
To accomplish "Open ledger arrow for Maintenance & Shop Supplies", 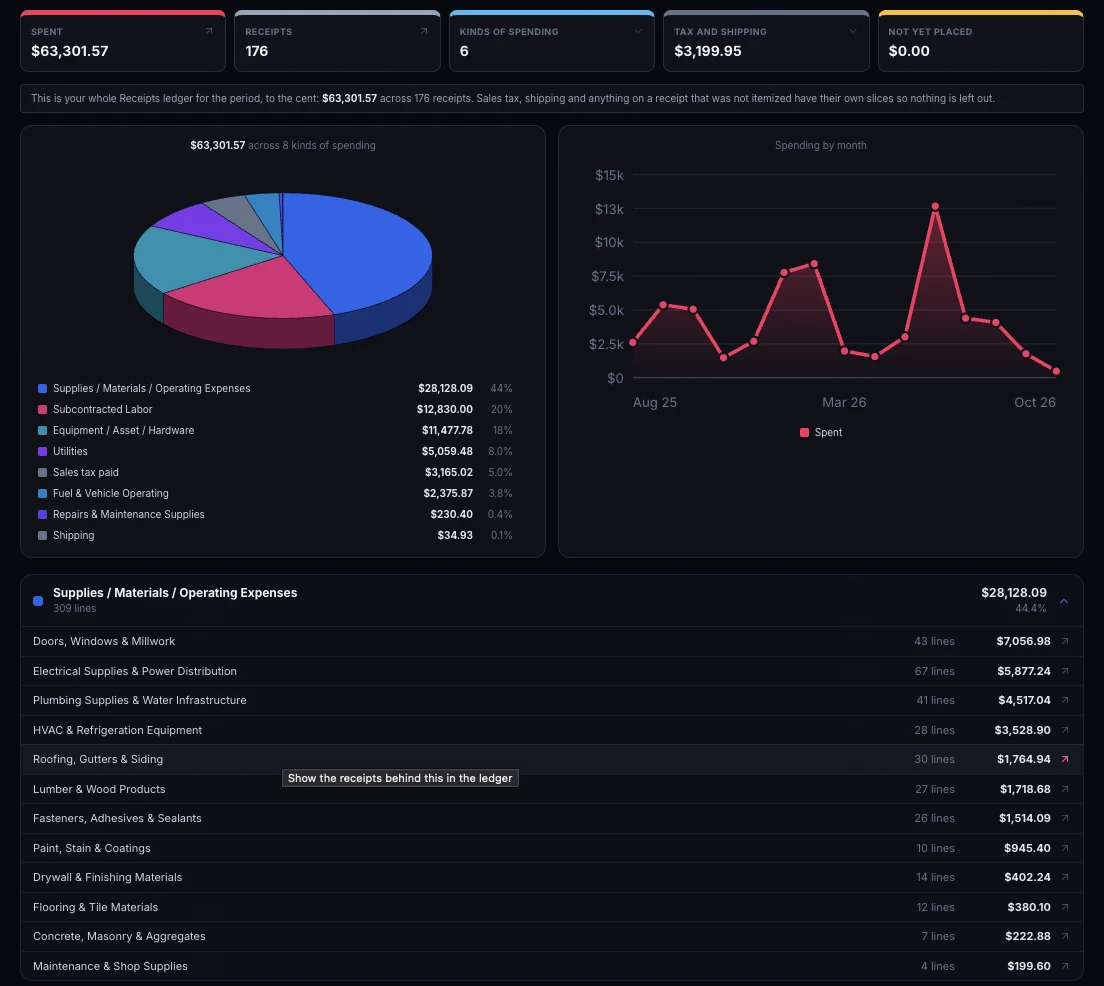I will coord(1065,966).
